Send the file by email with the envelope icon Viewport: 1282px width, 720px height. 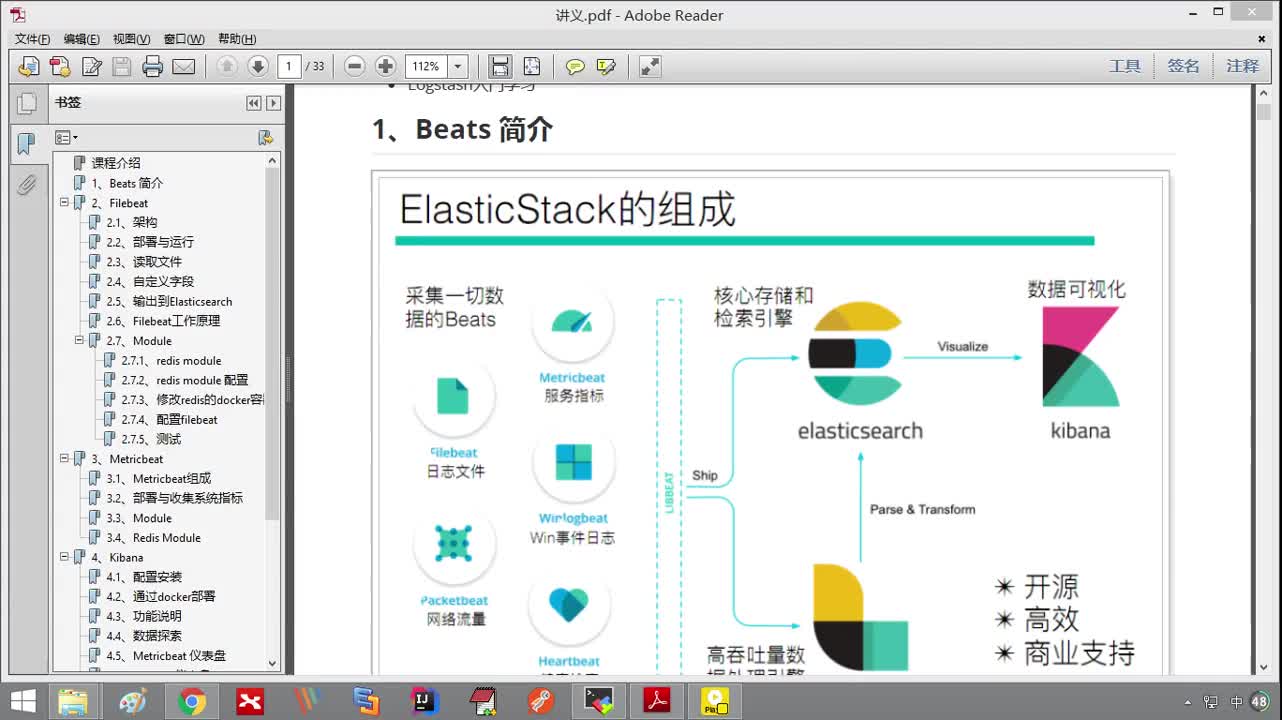click(x=184, y=66)
